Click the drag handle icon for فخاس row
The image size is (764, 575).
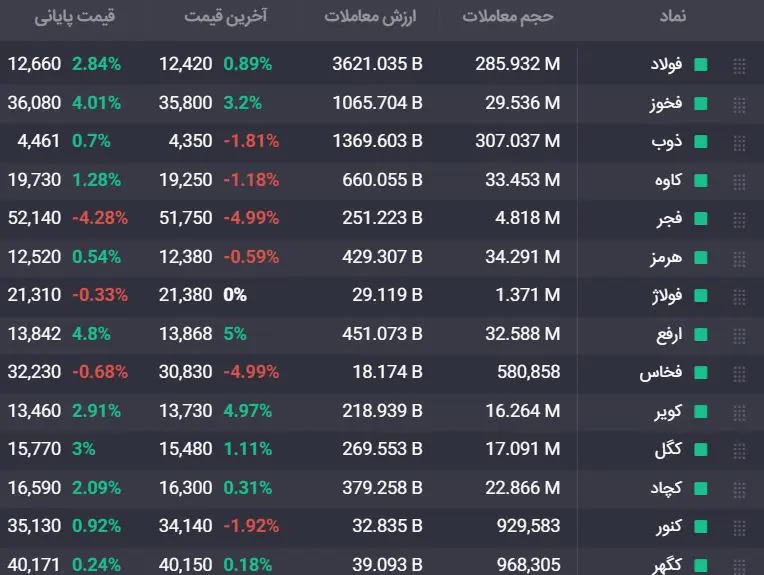click(739, 373)
